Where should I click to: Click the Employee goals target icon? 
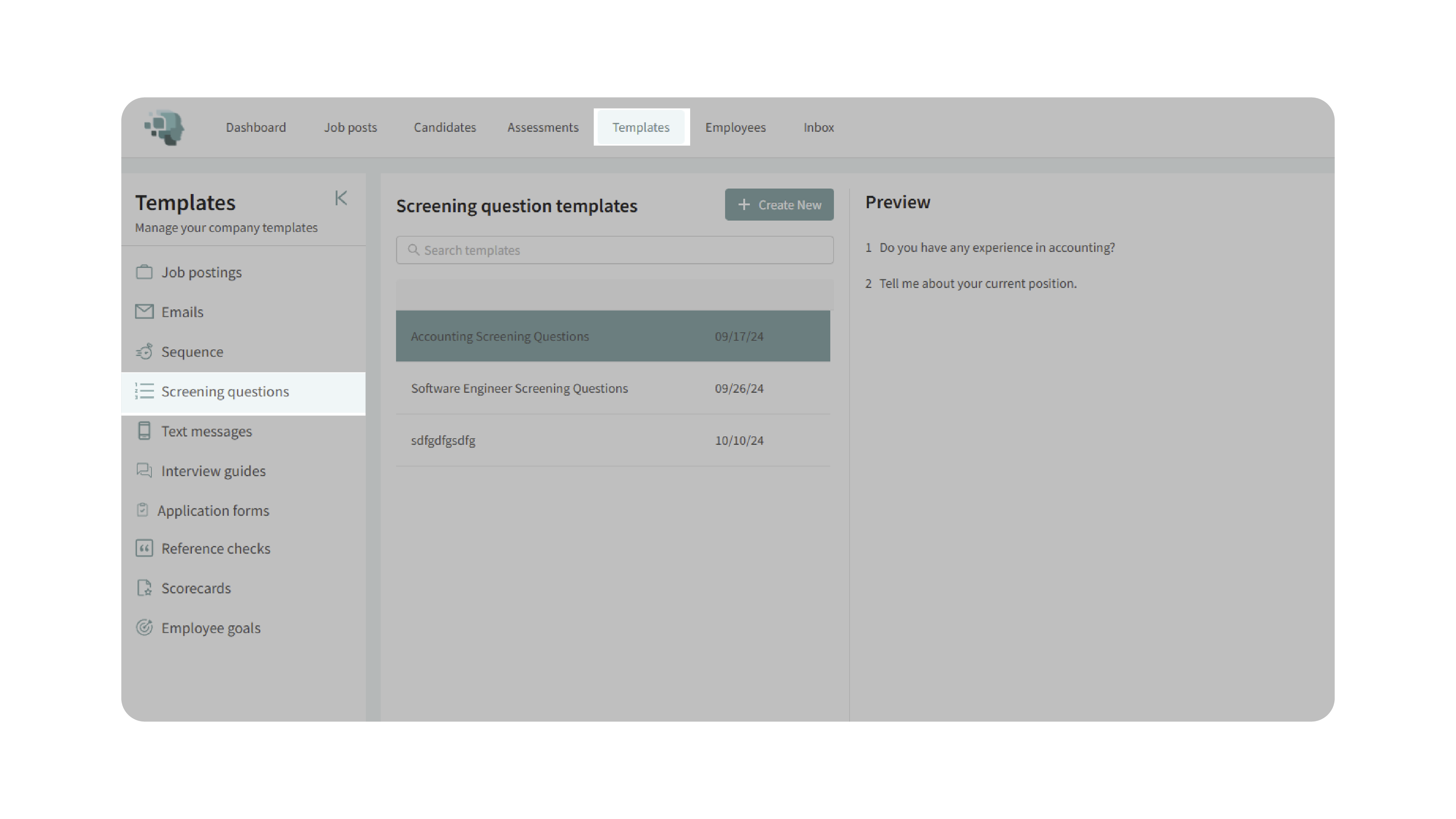tap(144, 628)
